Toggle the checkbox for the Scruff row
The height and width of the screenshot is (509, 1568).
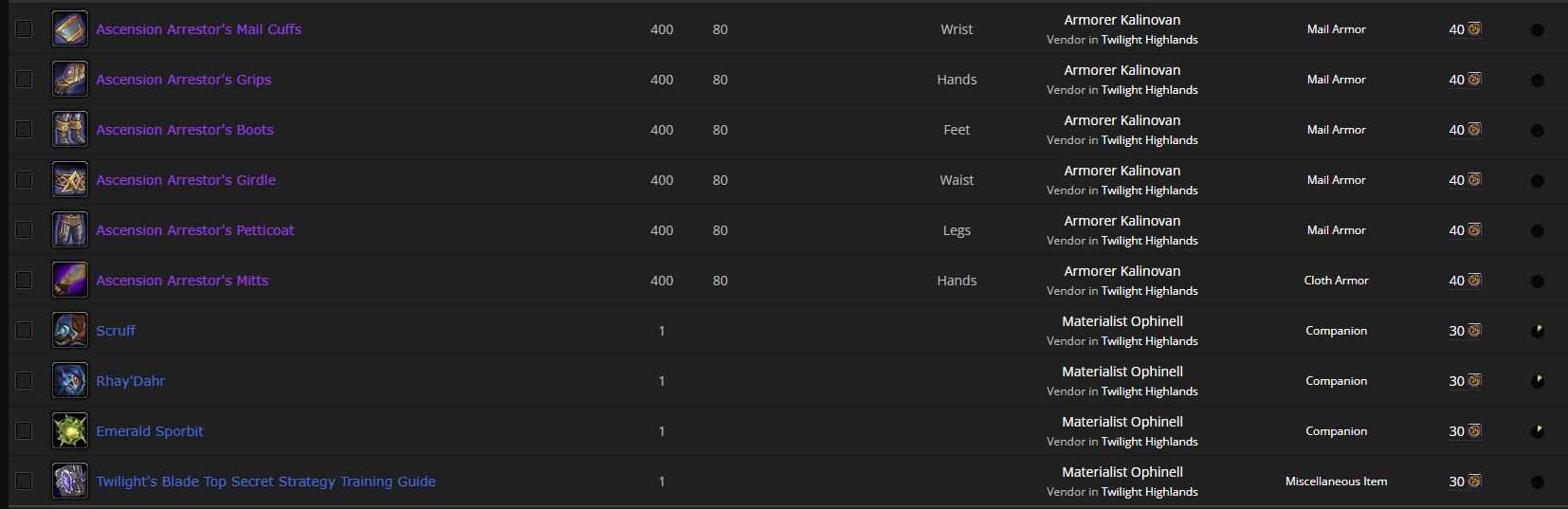point(24,330)
